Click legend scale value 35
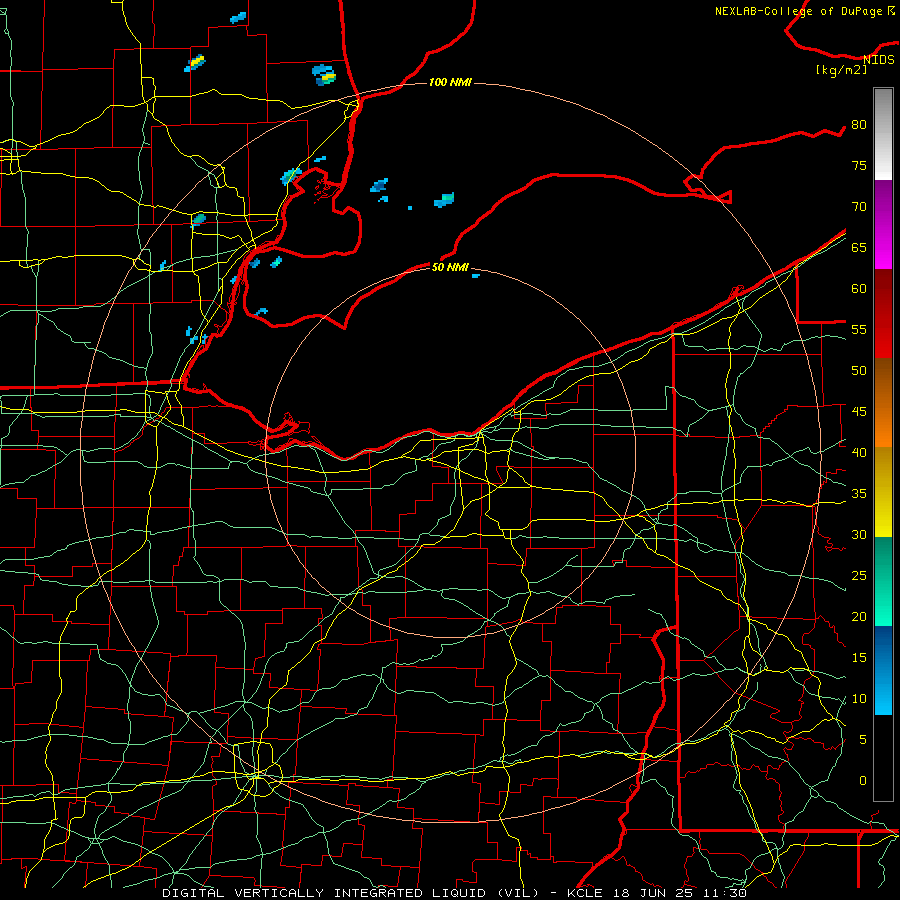 click(x=859, y=494)
